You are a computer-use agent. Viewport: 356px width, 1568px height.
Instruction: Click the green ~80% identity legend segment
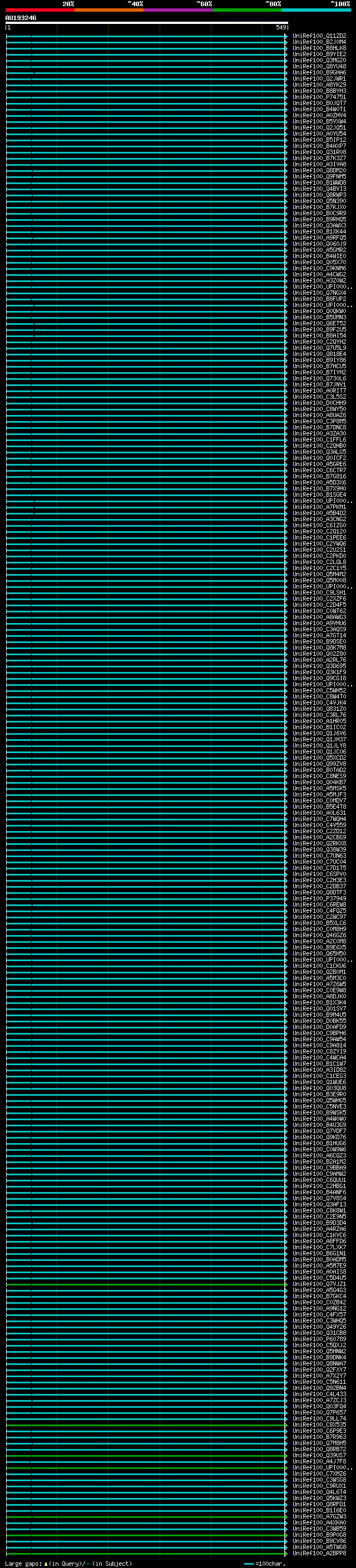(x=247, y=10)
